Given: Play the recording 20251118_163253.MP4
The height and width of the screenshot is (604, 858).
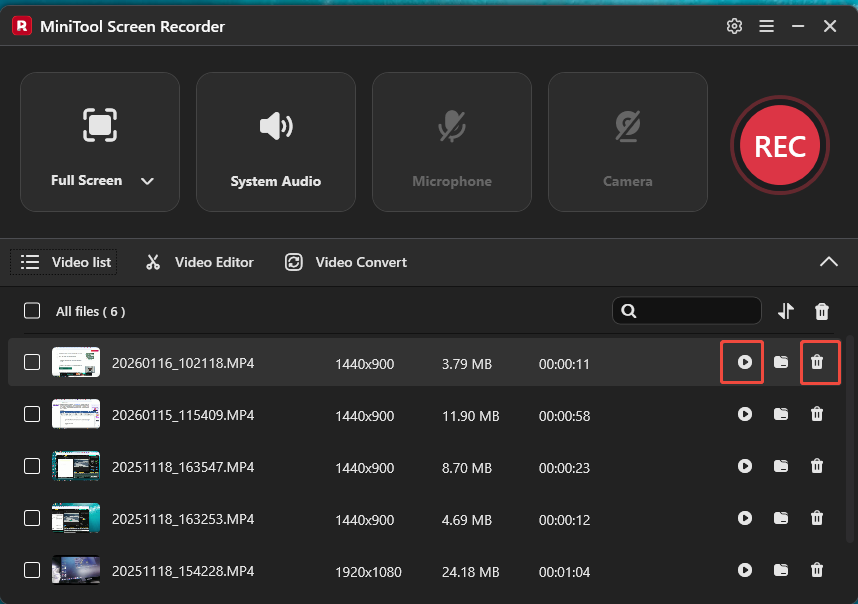Looking at the screenshot, I should click(x=745, y=518).
